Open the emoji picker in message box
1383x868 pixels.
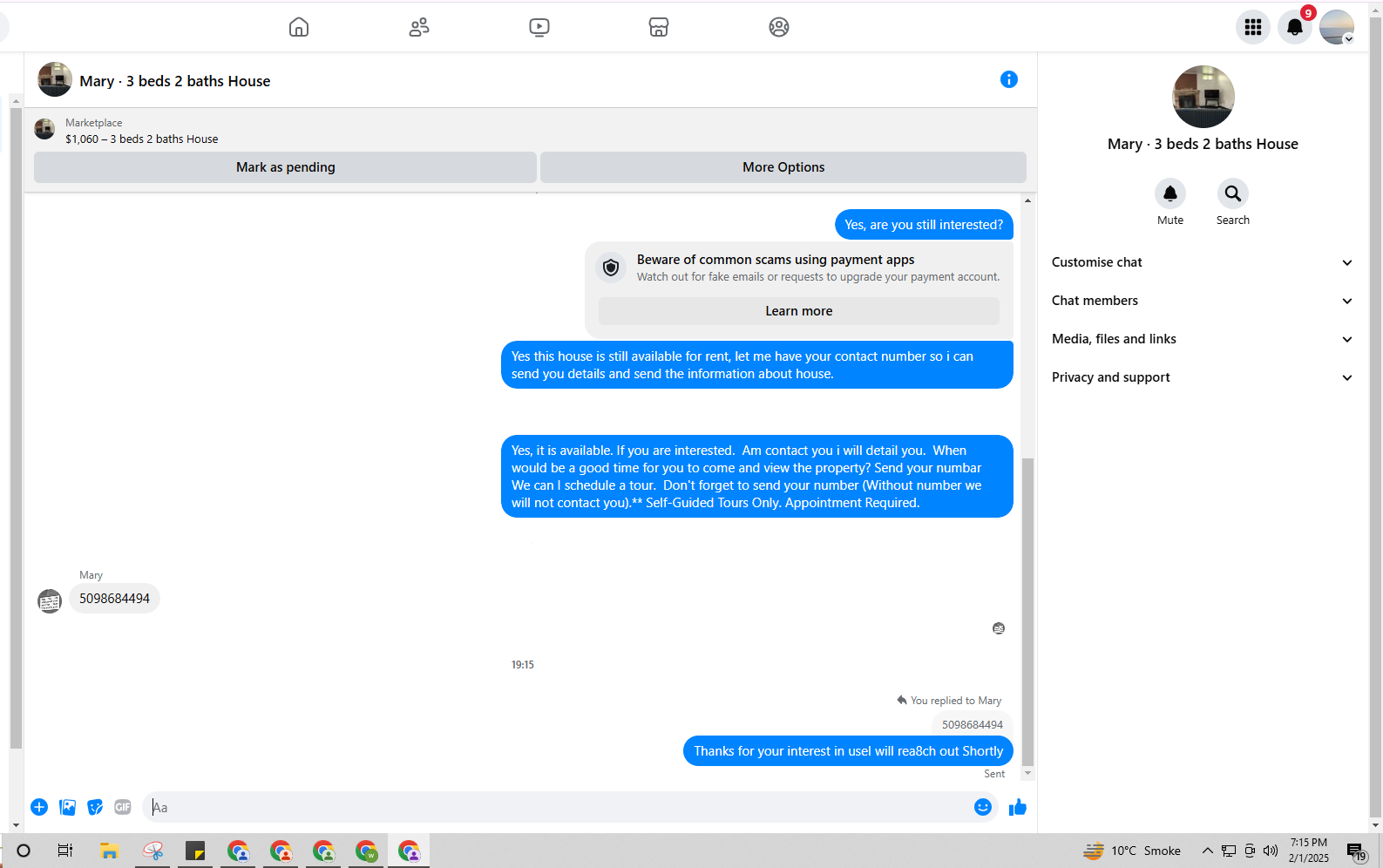[983, 807]
